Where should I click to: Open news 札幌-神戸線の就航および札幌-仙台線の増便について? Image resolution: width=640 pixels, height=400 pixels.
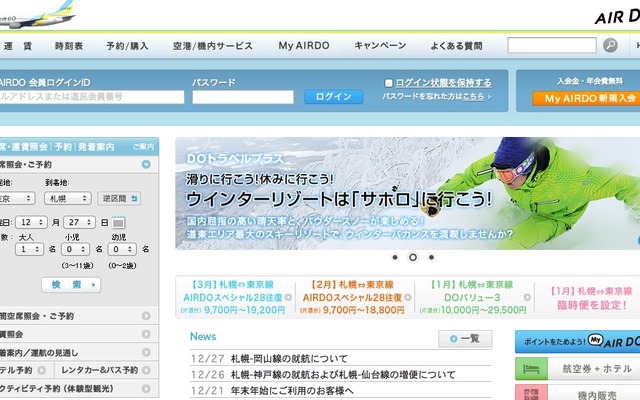tap(343, 374)
